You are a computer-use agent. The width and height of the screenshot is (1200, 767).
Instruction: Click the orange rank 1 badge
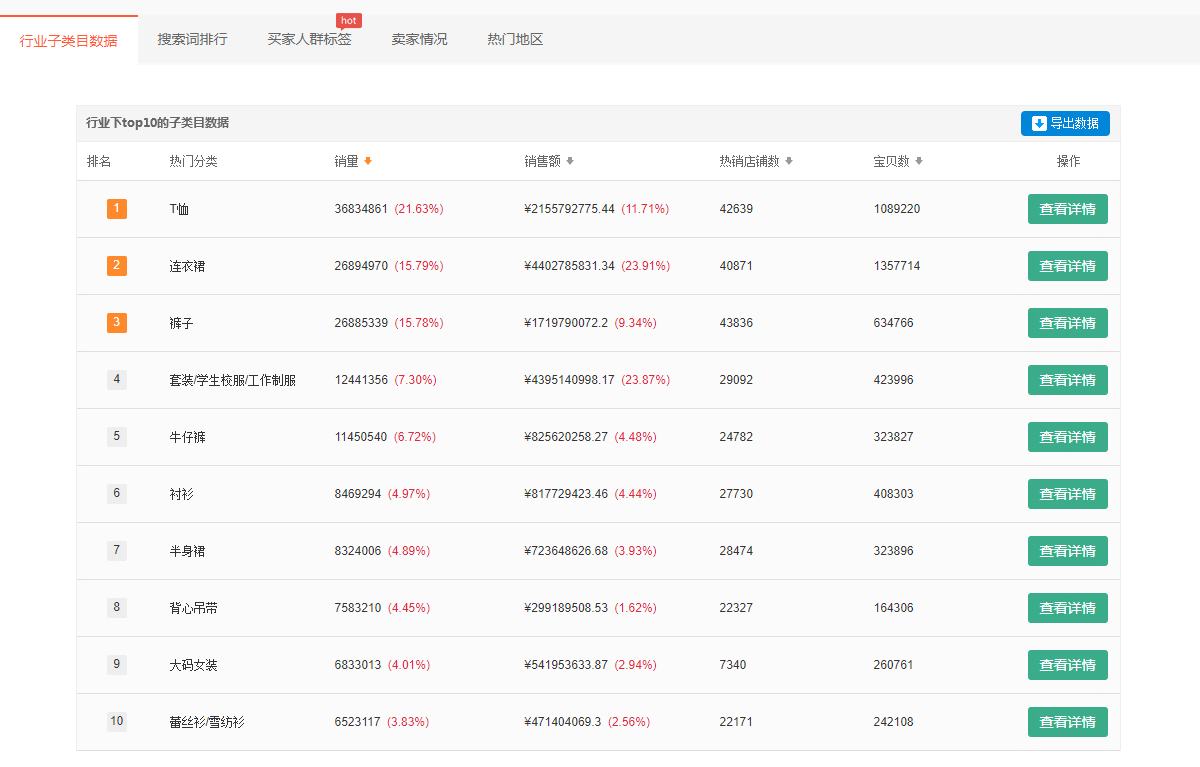coord(117,209)
